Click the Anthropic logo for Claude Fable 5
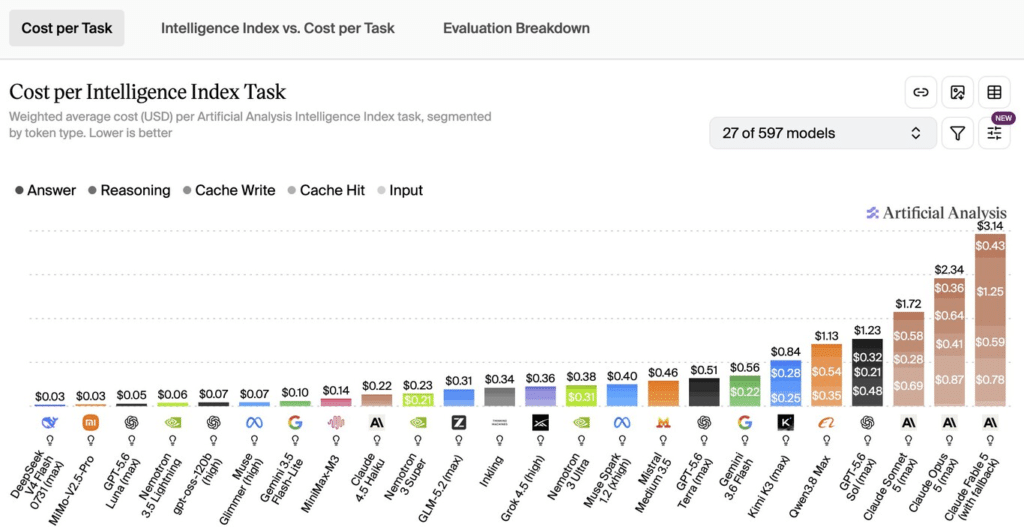The height and width of the screenshot is (527, 1024). [x=990, y=423]
